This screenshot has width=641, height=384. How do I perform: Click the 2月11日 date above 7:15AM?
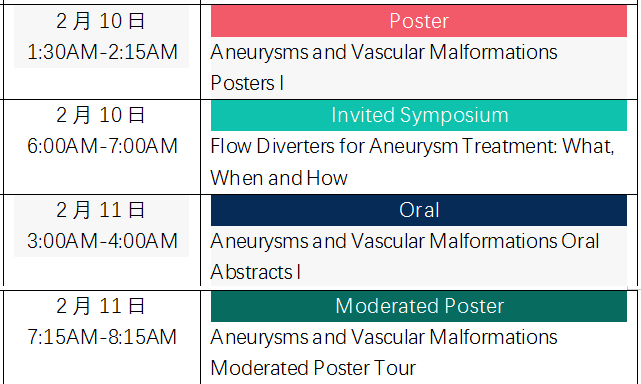101,306
